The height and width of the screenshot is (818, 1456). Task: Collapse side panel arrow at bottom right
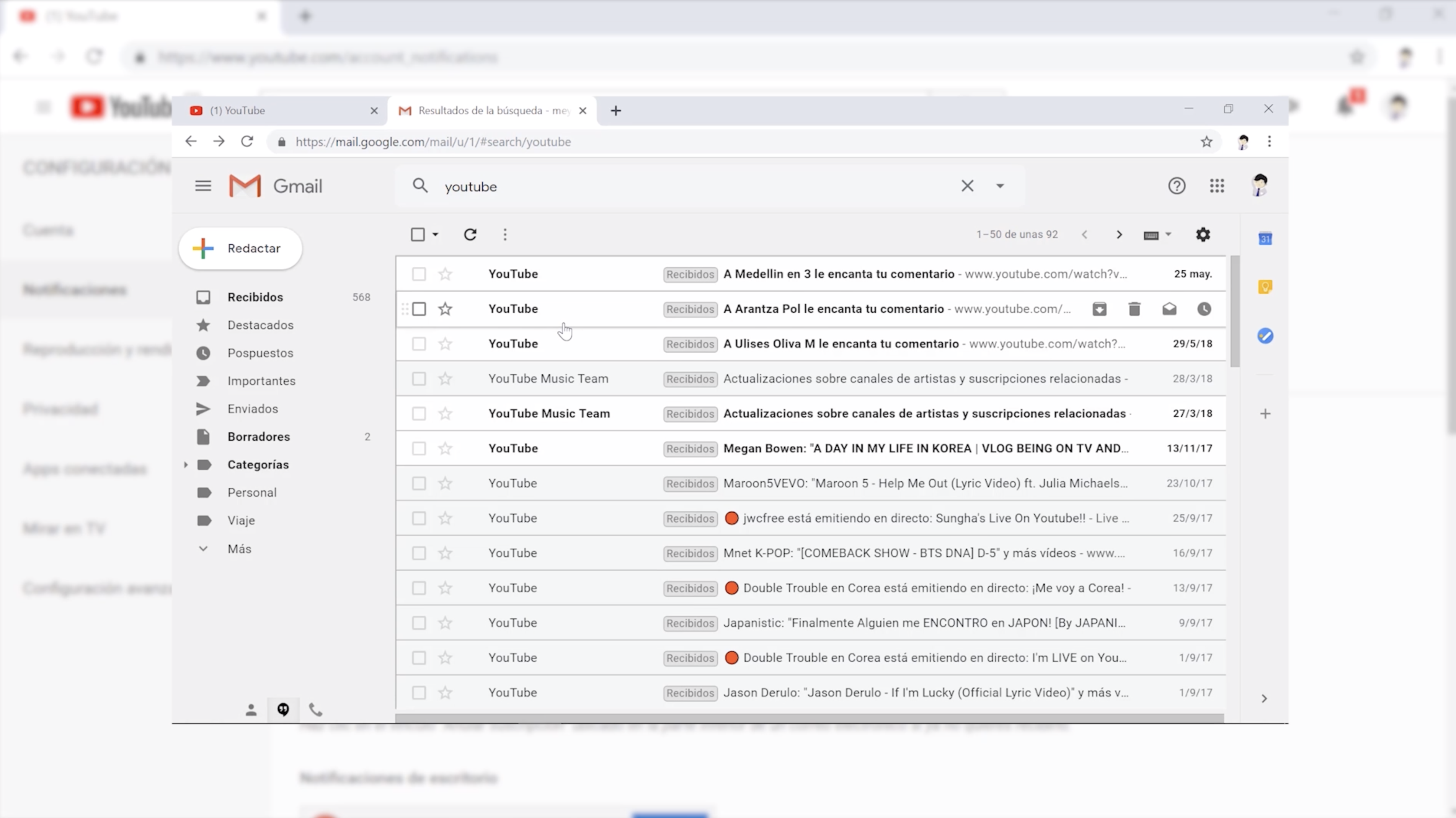1264,699
